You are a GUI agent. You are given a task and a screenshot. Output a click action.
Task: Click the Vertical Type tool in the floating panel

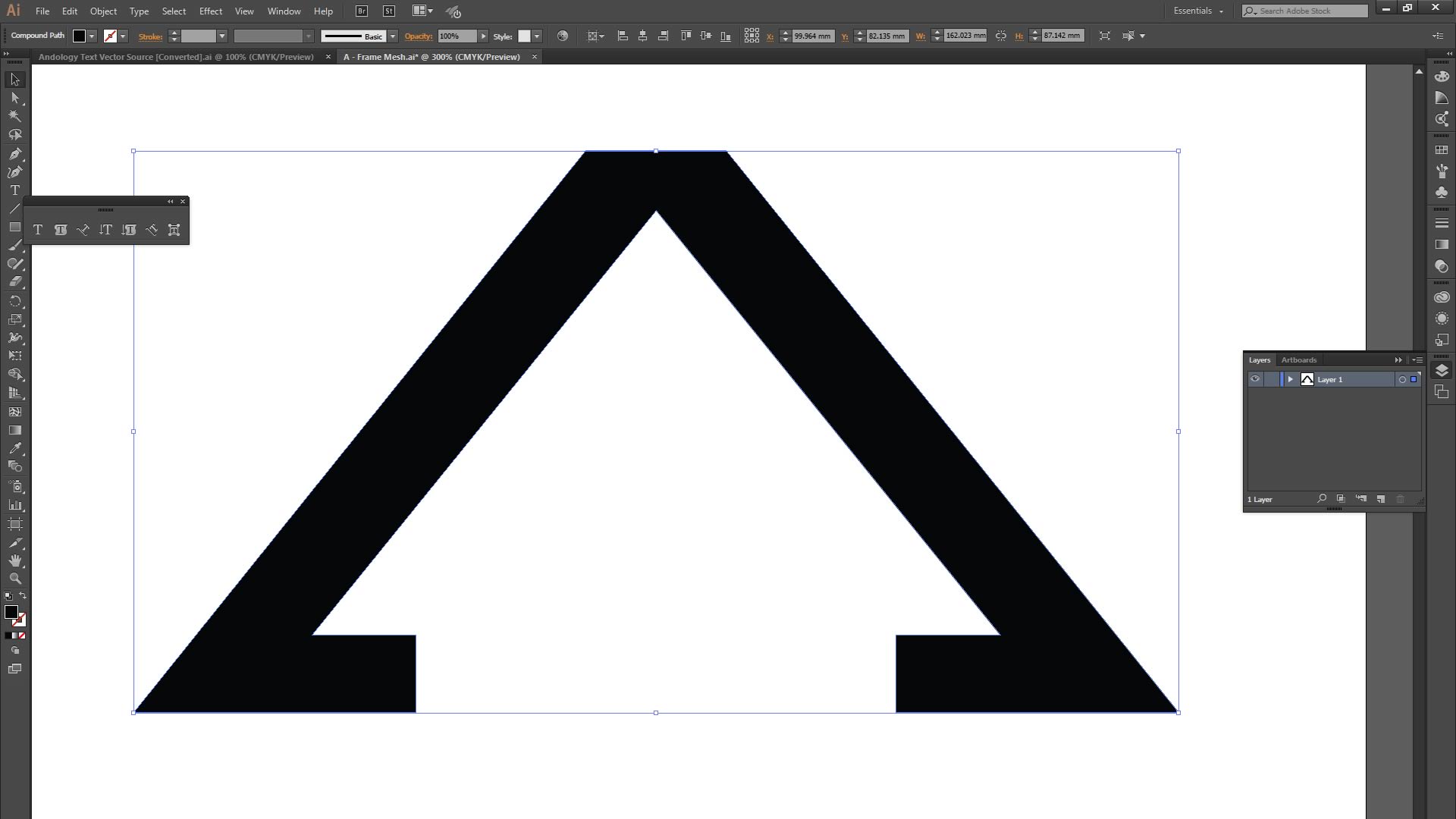[x=105, y=230]
